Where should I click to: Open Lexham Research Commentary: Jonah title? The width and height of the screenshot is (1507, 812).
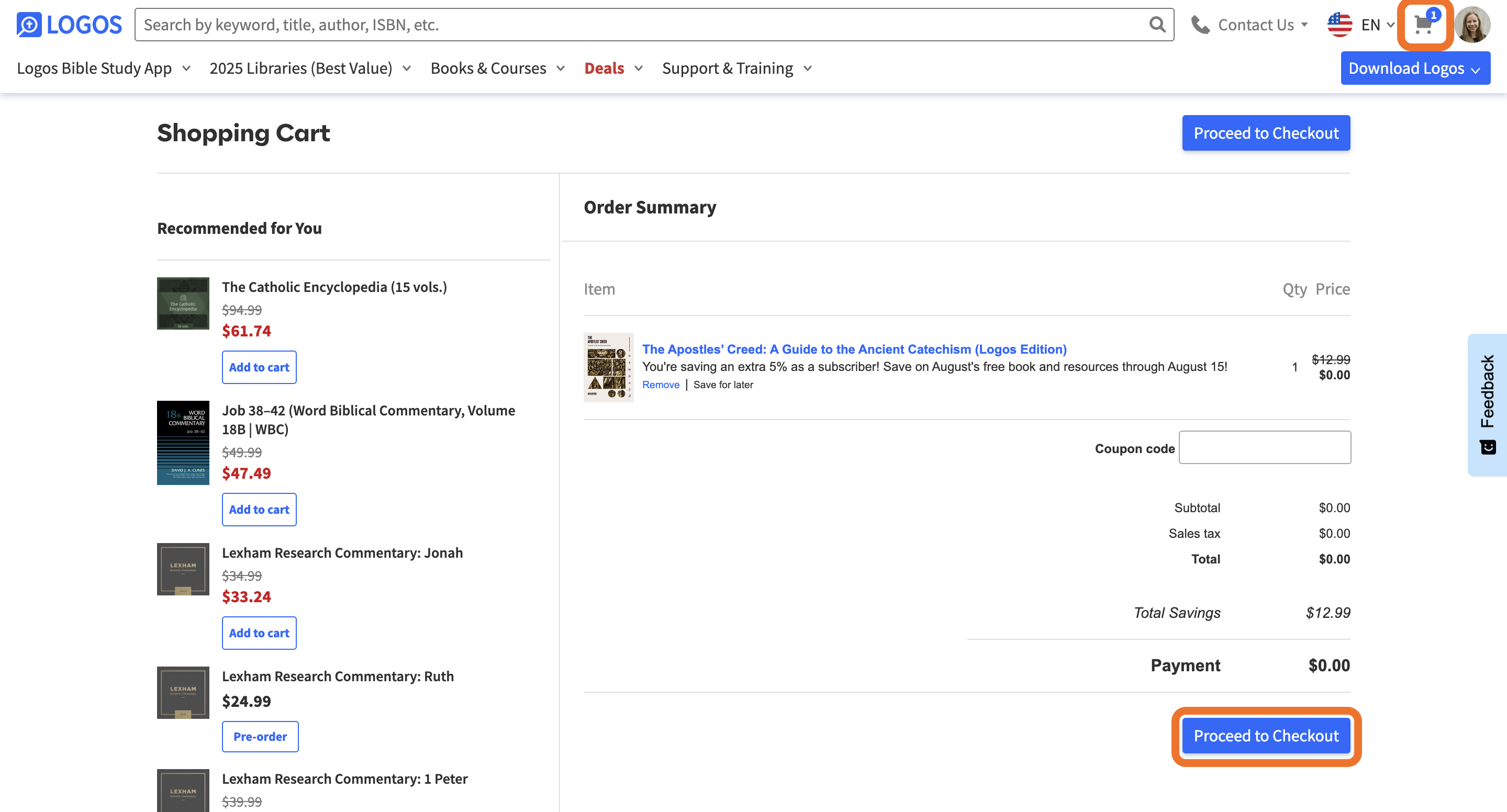tap(342, 552)
